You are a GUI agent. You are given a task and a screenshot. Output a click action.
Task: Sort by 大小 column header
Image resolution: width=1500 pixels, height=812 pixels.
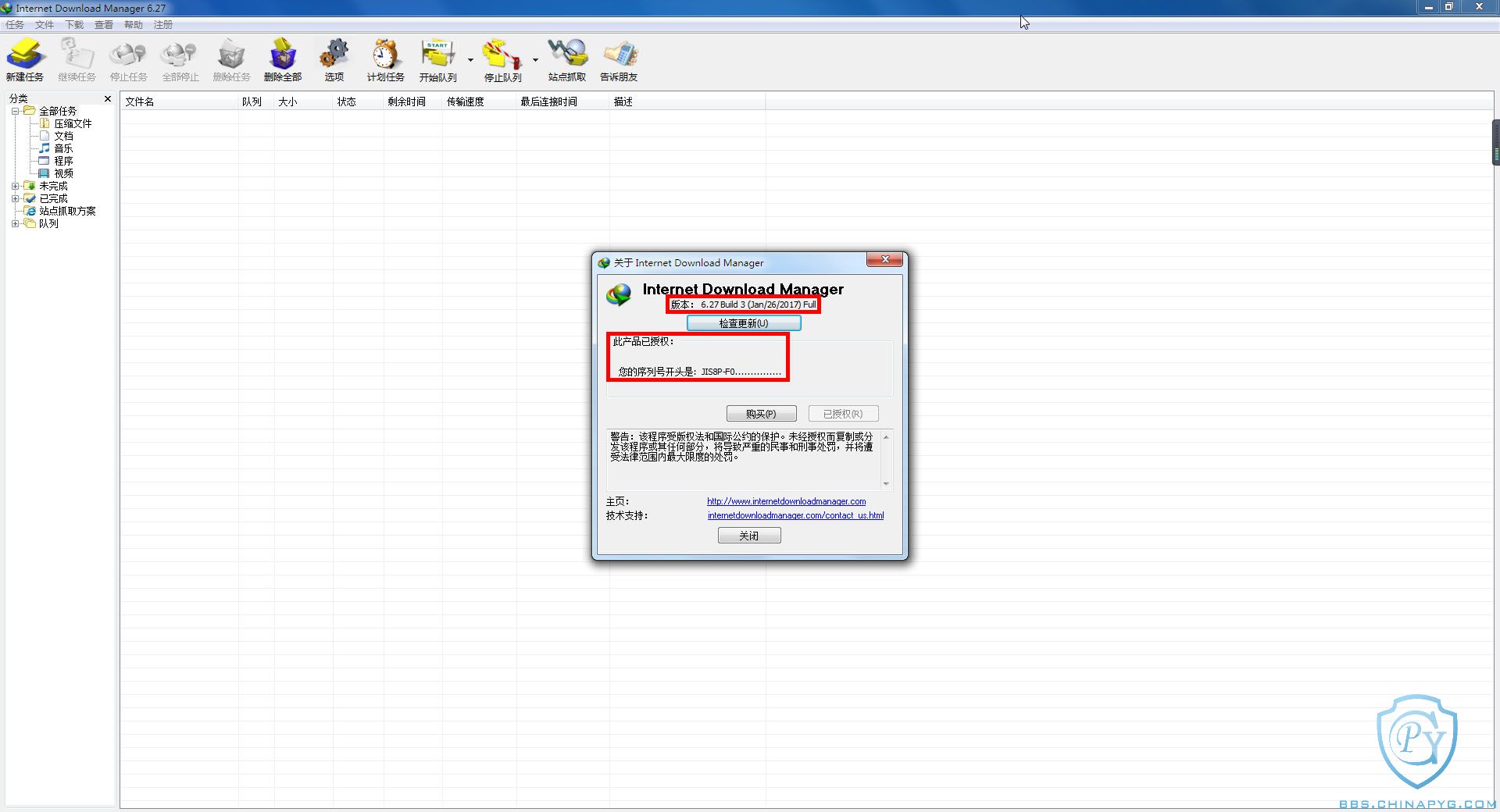(x=304, y=101)
